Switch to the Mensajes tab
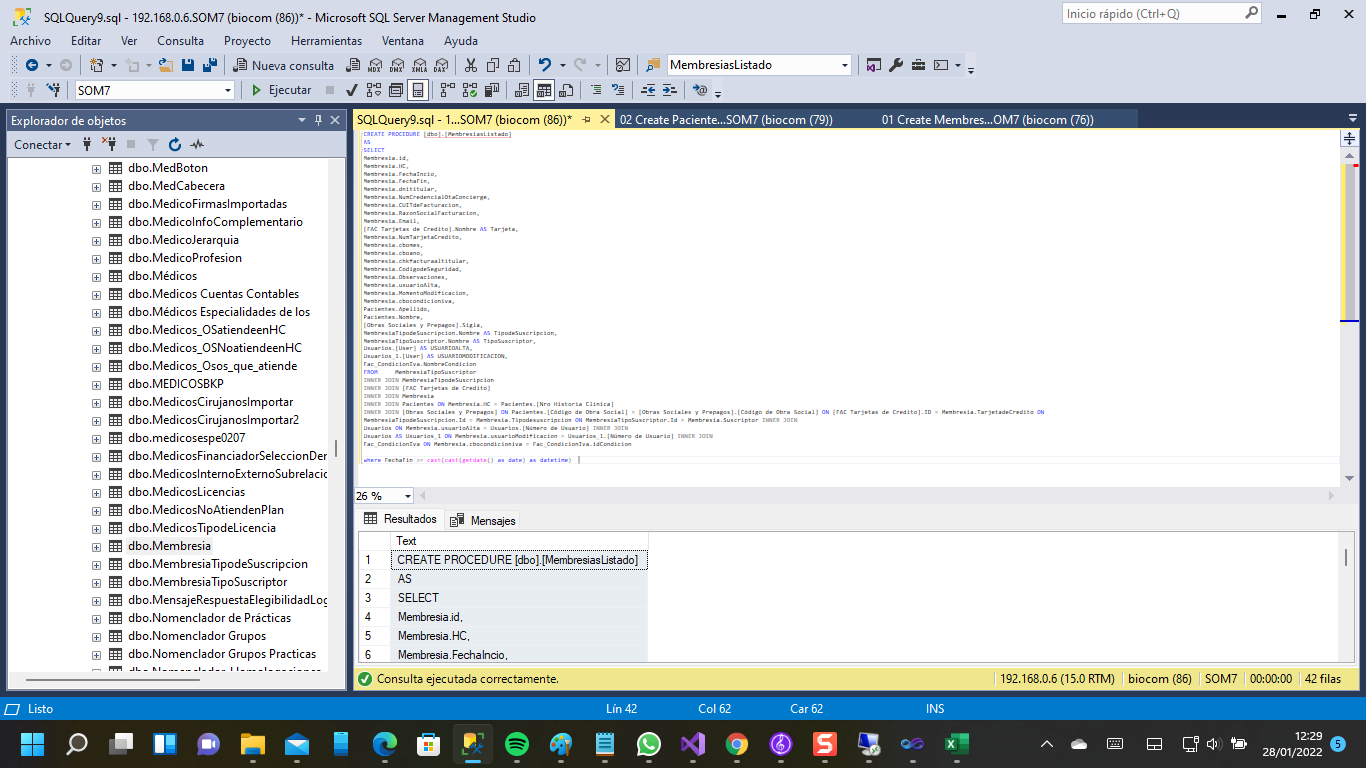This screenshot has height=768, width=1366. [484, 520]
